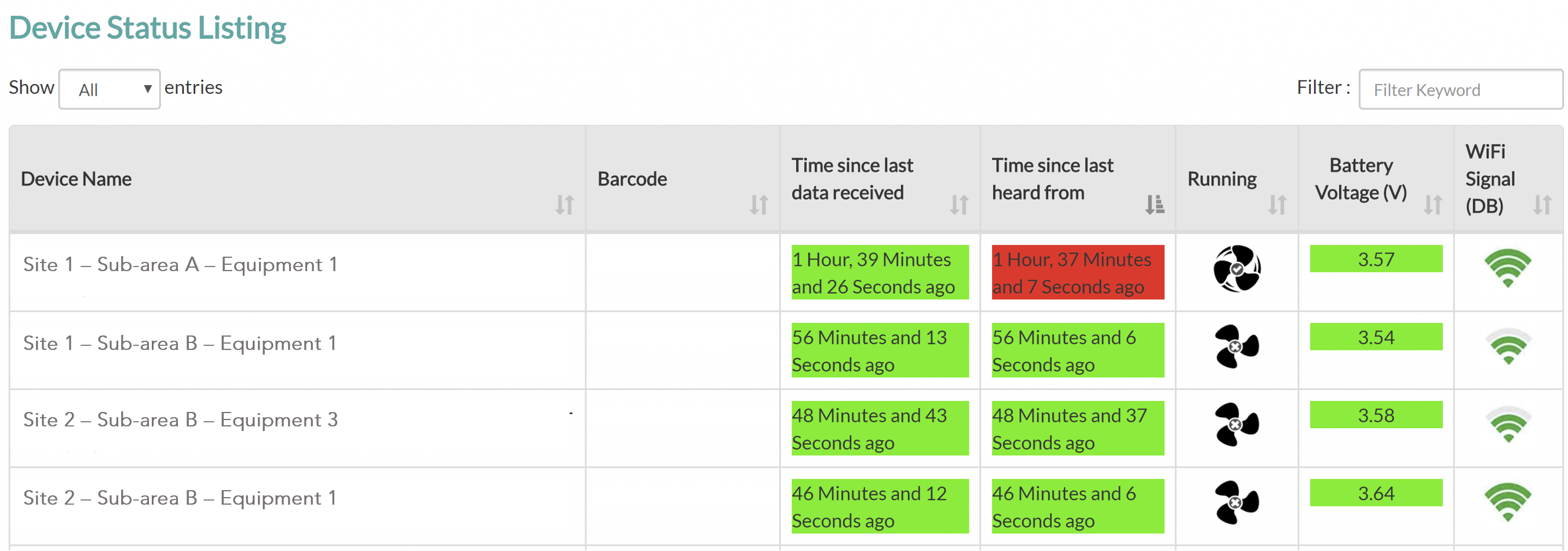Click stopped fan icon for Site 1 Sub-area B
Screen dimensions: 1568x551
[1236, 346]
